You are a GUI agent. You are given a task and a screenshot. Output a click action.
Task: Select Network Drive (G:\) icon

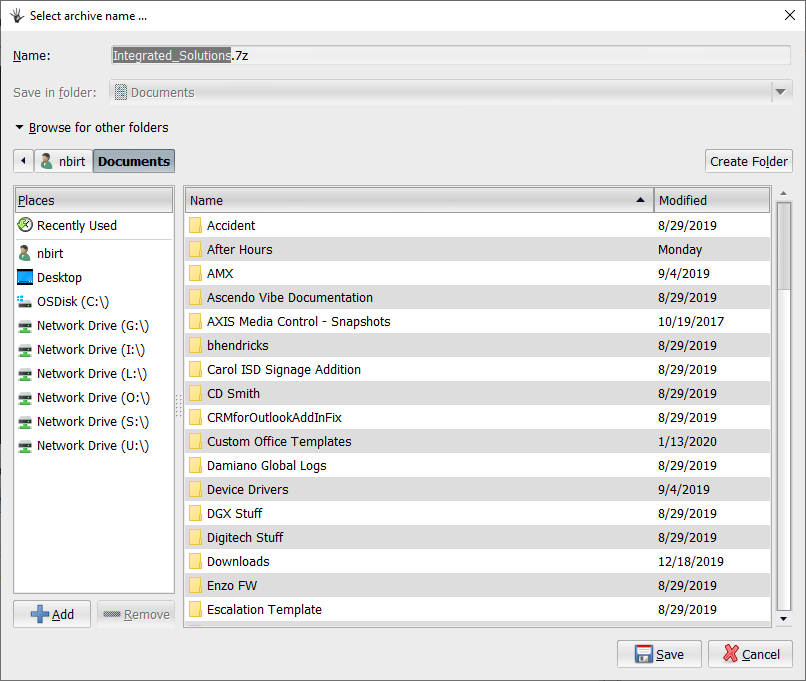pyautogui.click(x=25, y=326)
